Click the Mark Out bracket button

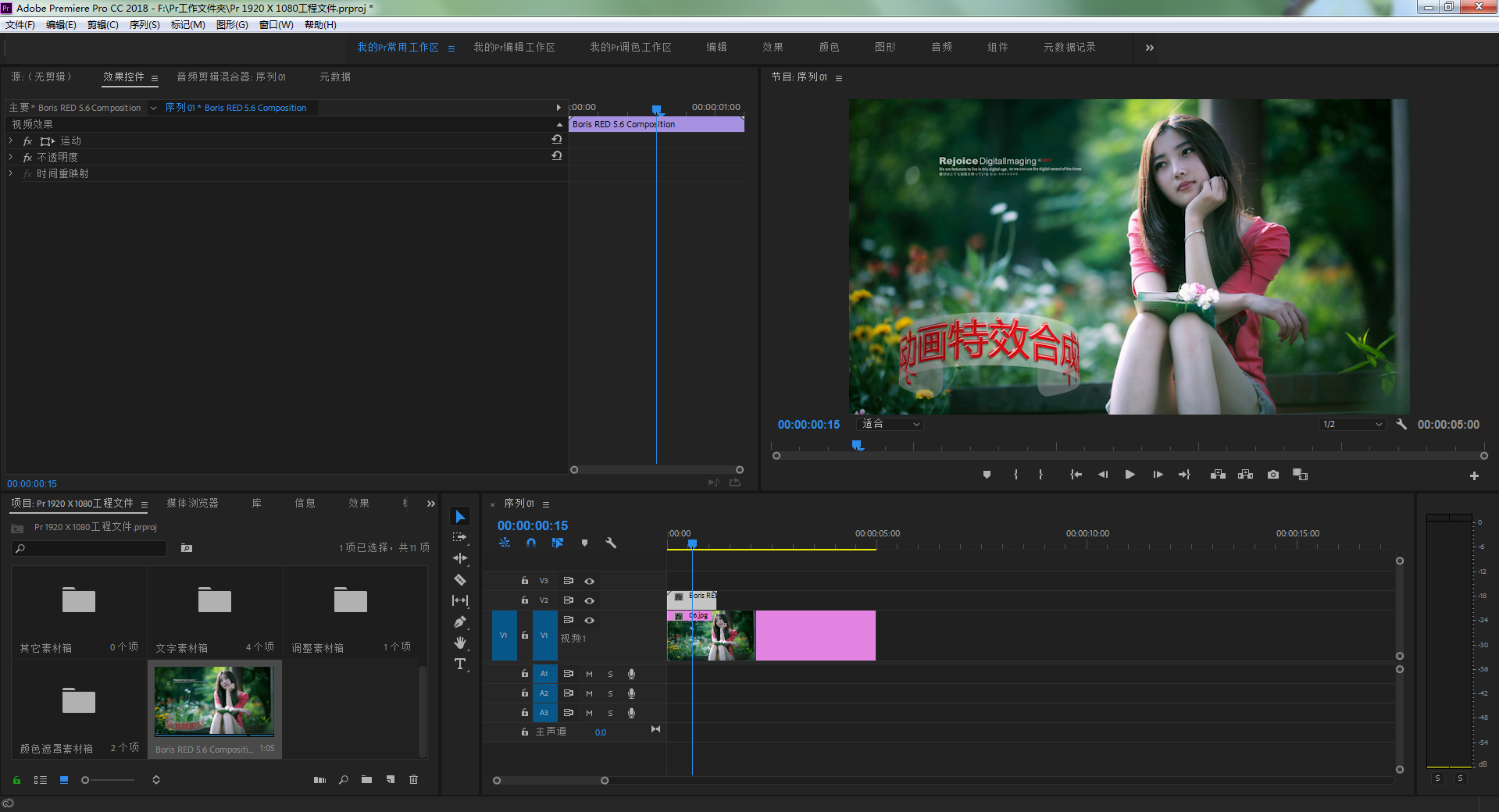coord(1040,475)
